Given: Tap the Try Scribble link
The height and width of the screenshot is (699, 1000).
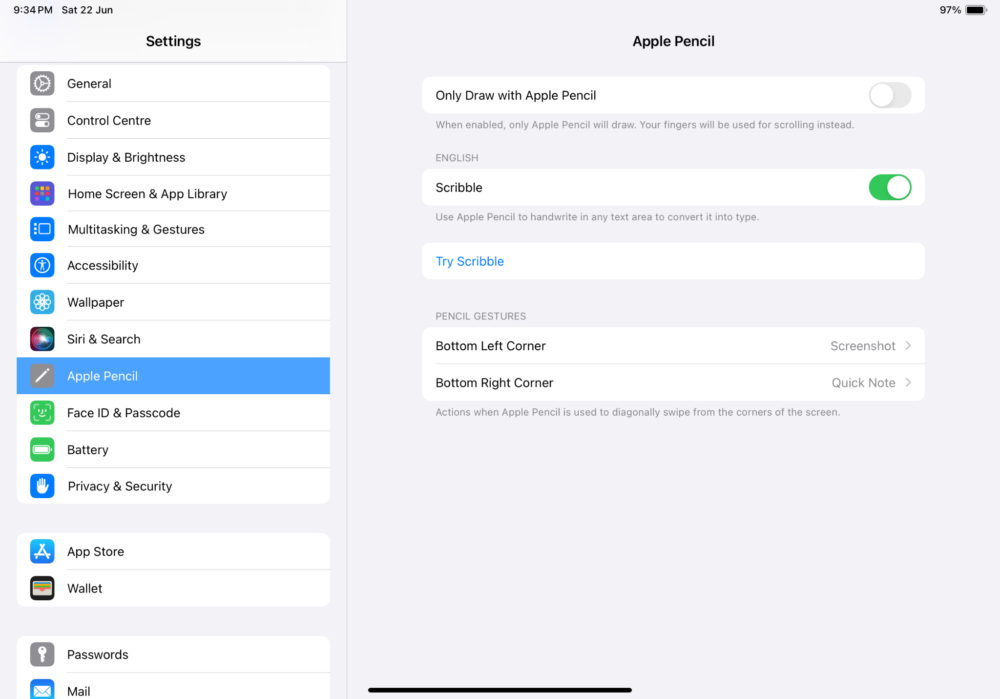Looking at the screenshot, I should pyautogui.click(x=469, y=260).
